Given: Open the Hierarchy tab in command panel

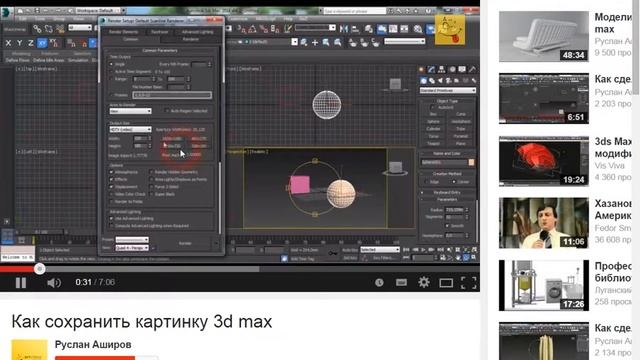Looking at the screenshot, I should pyautogui.click(x=442, y=69).
